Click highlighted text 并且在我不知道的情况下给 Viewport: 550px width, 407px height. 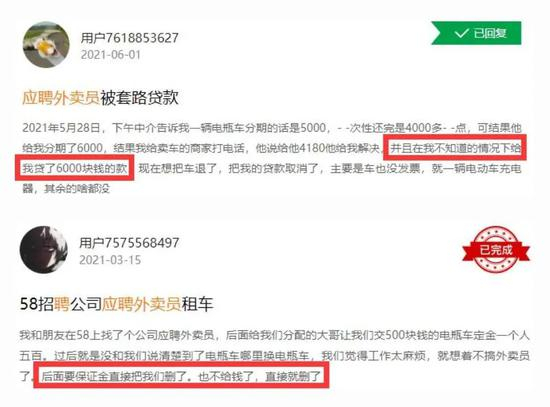click(456, 148)
